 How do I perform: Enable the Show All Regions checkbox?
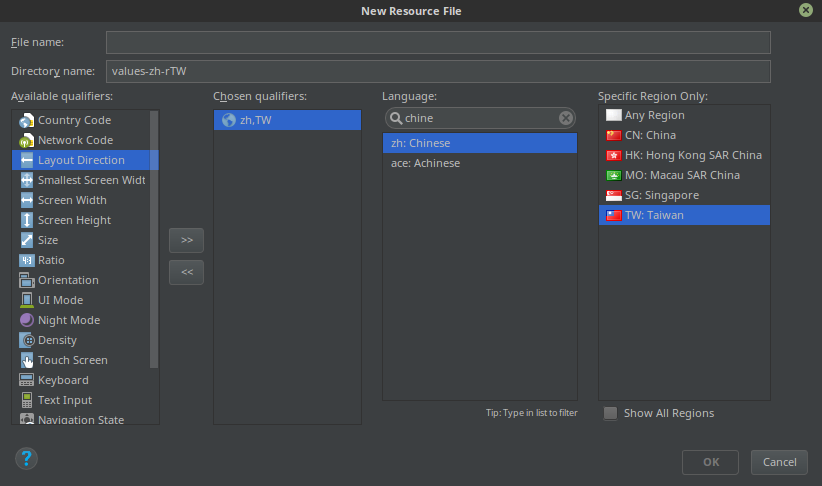click(611, 413)
